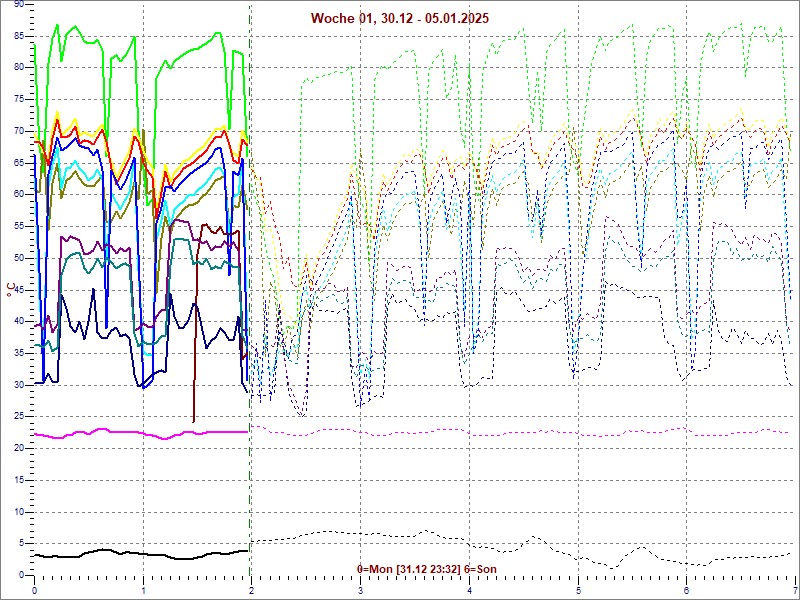Viewport: 800px width, 600px height.
Task: Click the °C unit label on the temperature axis
Action: coord(11,290)
